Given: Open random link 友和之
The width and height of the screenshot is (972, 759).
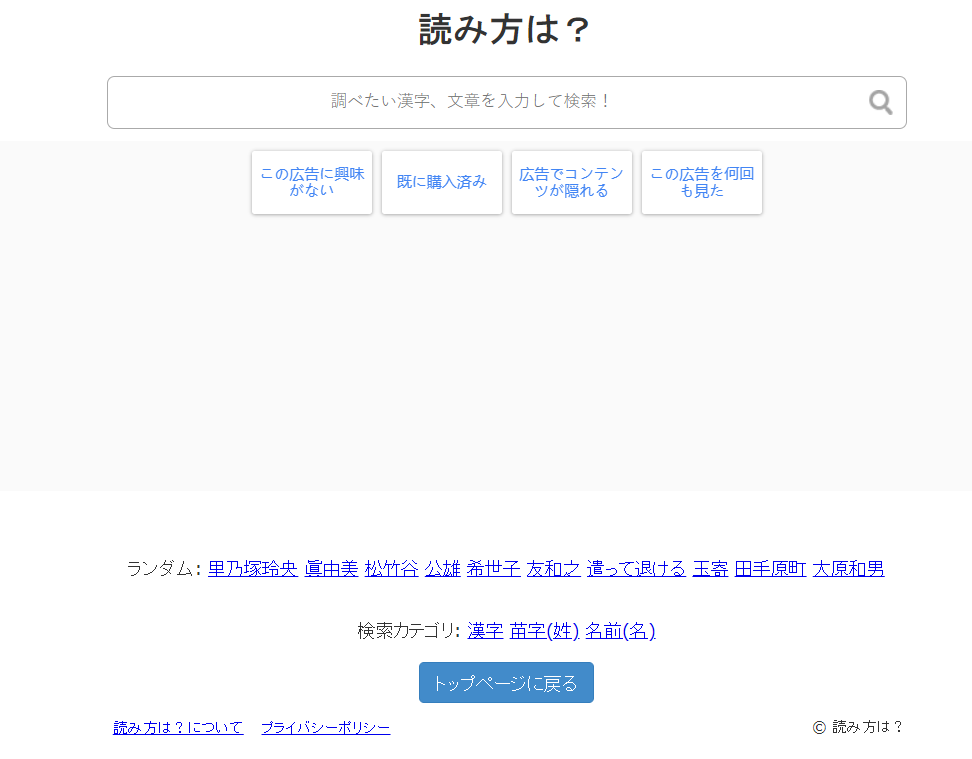Looking at the screenshot, I should 554,569.
